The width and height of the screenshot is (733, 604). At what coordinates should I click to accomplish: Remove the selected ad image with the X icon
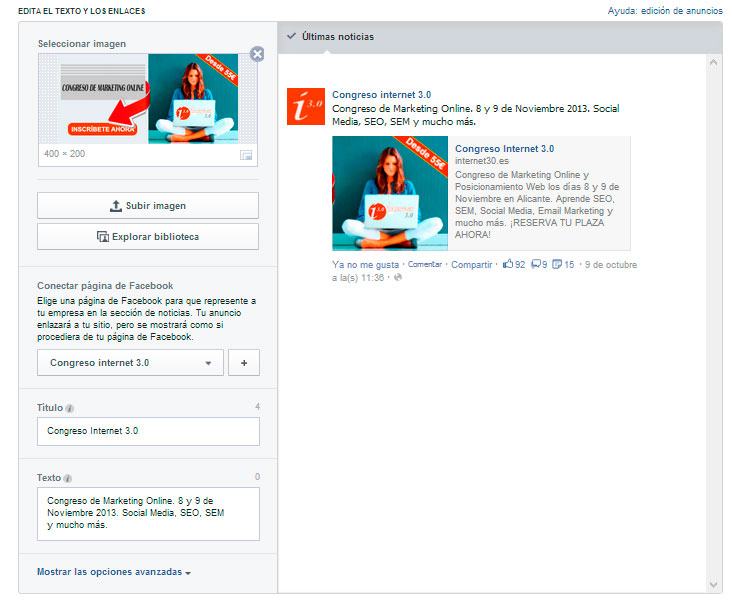pyautogui.click(x=257, y=54)
